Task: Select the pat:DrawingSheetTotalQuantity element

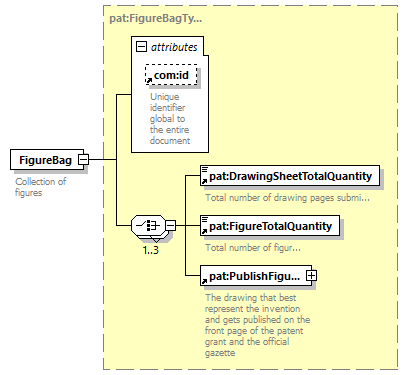Action: (290, 175)
